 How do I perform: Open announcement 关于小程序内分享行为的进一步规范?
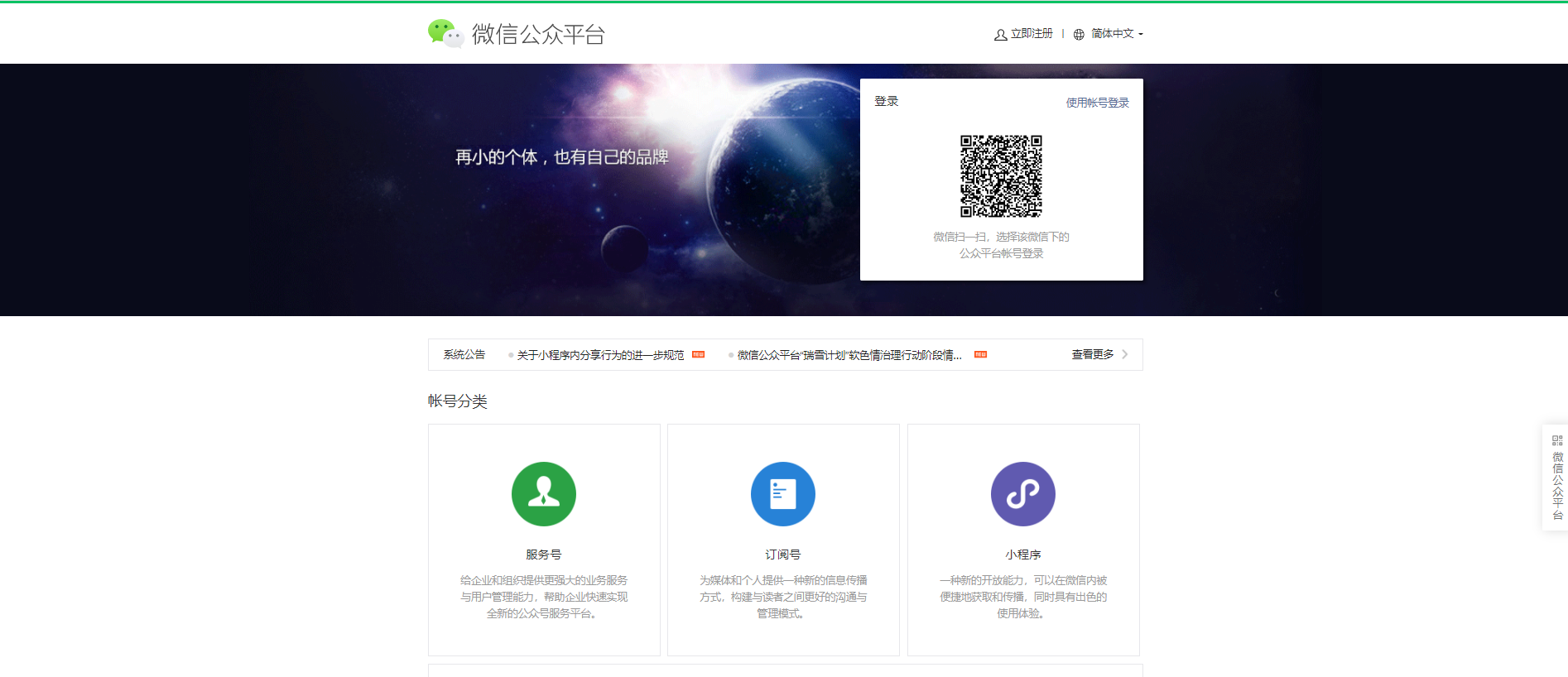(600, 355)
